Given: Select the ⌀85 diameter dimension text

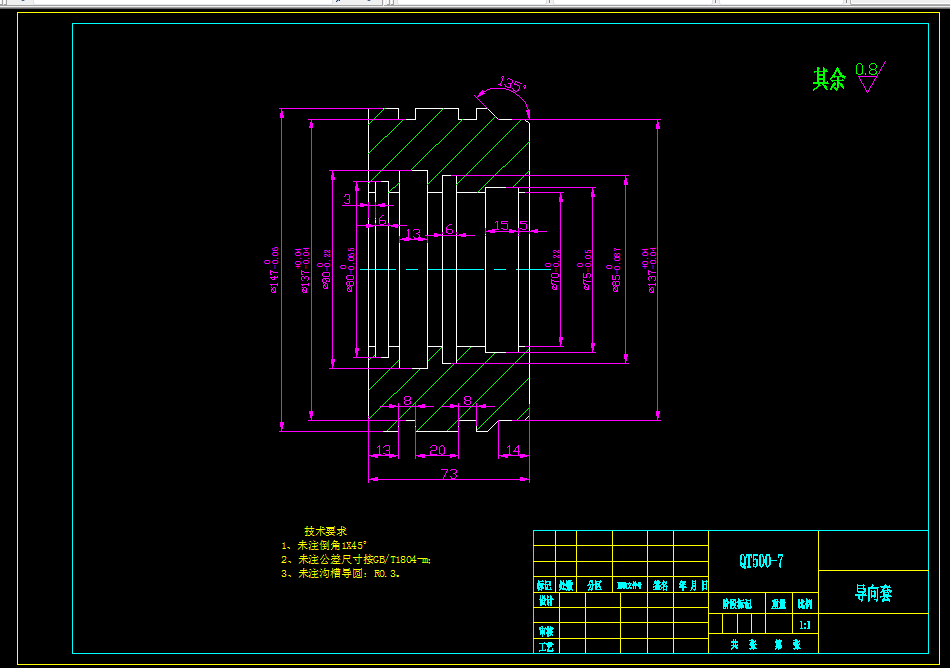Looking at the screenshot, I should pyautogui.click(x=614, y=270).
